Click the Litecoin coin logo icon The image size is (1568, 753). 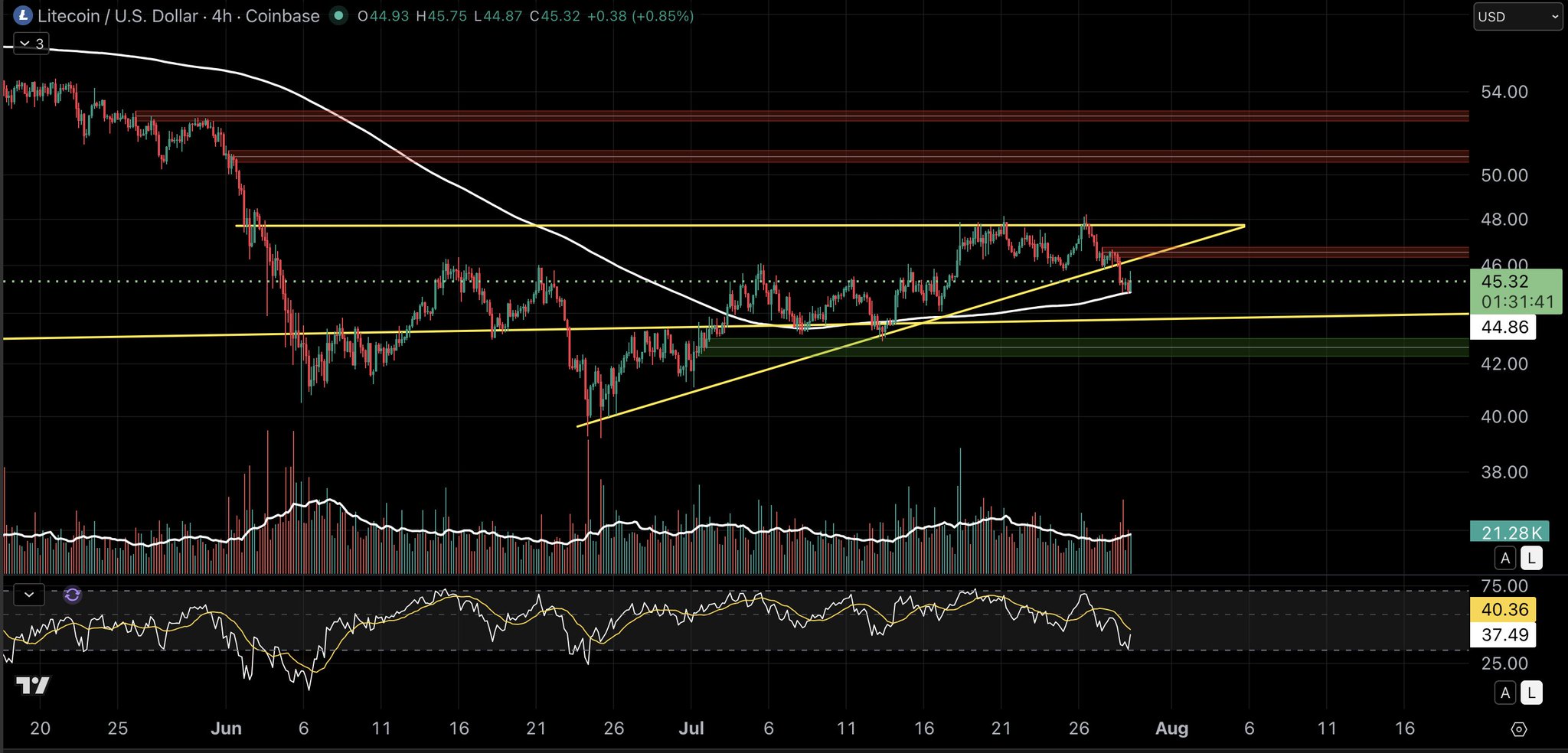(23, 15)
